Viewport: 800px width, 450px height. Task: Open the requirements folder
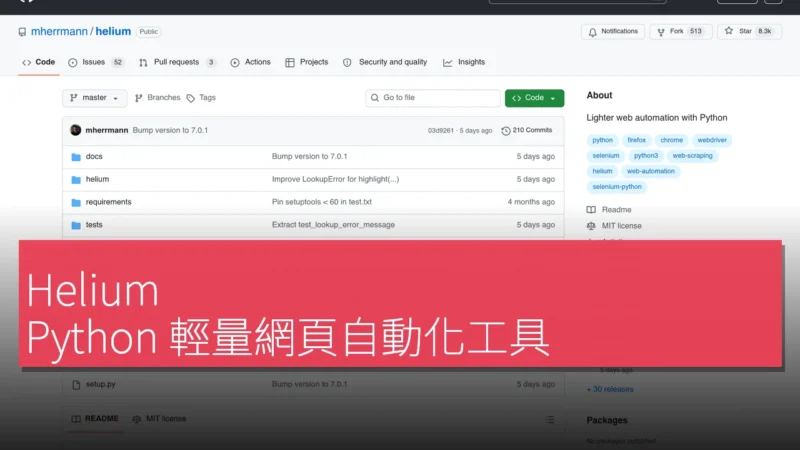pos(108,202)
